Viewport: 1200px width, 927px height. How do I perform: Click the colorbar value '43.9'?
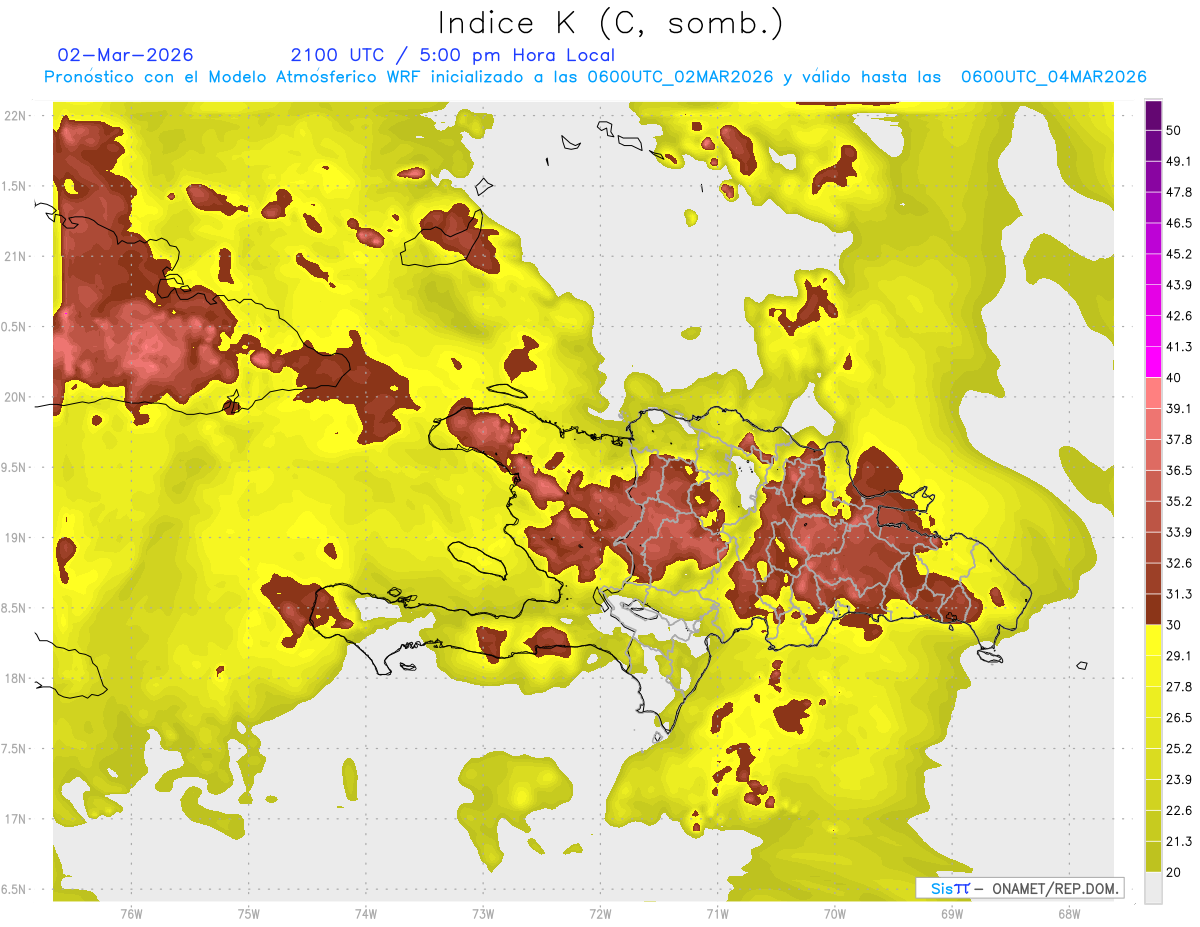pos(1178,286)
